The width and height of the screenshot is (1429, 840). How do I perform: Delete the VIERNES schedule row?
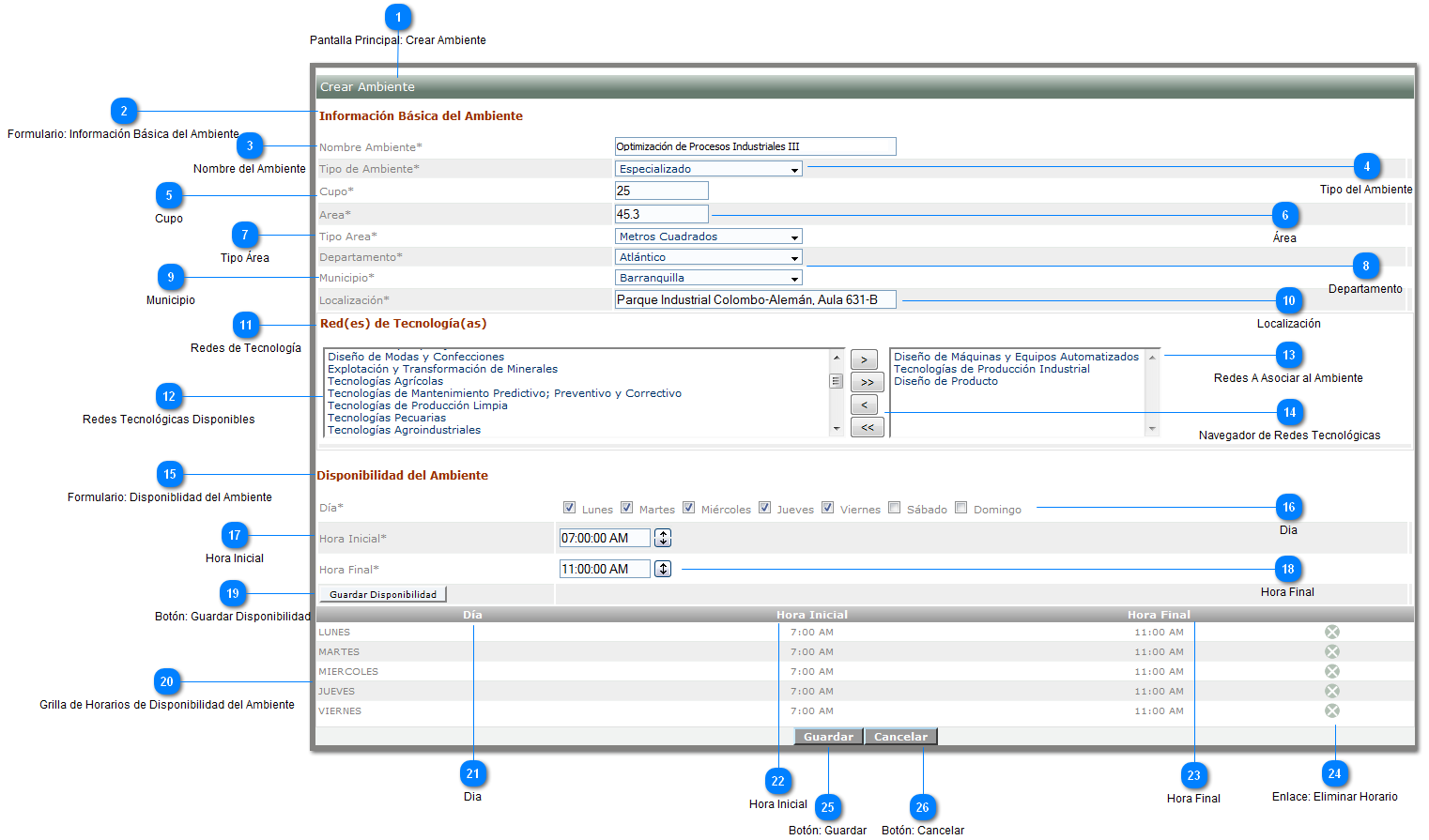[x=1331, y=710]
